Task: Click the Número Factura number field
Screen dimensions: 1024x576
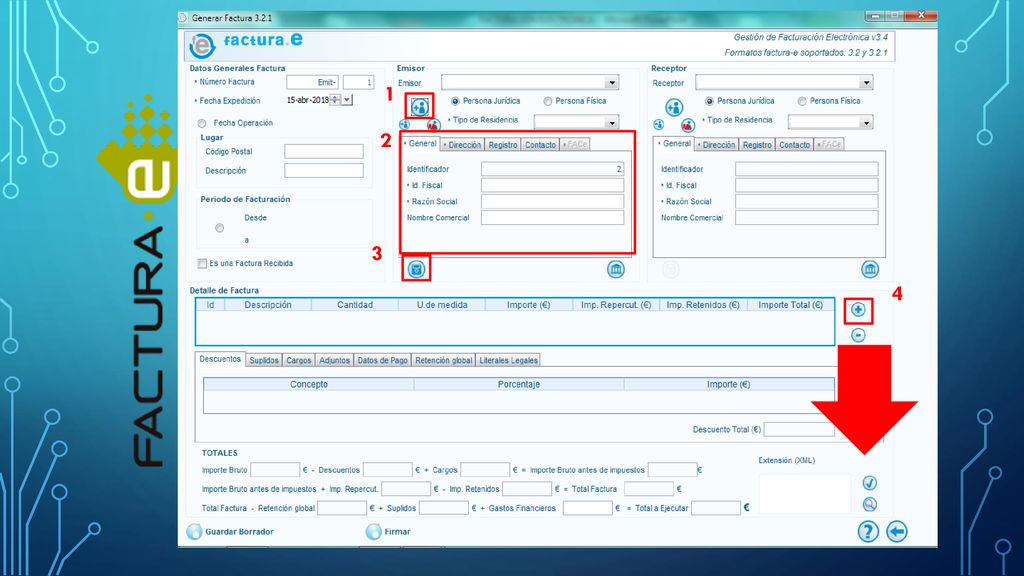Action: coord(359,82)
